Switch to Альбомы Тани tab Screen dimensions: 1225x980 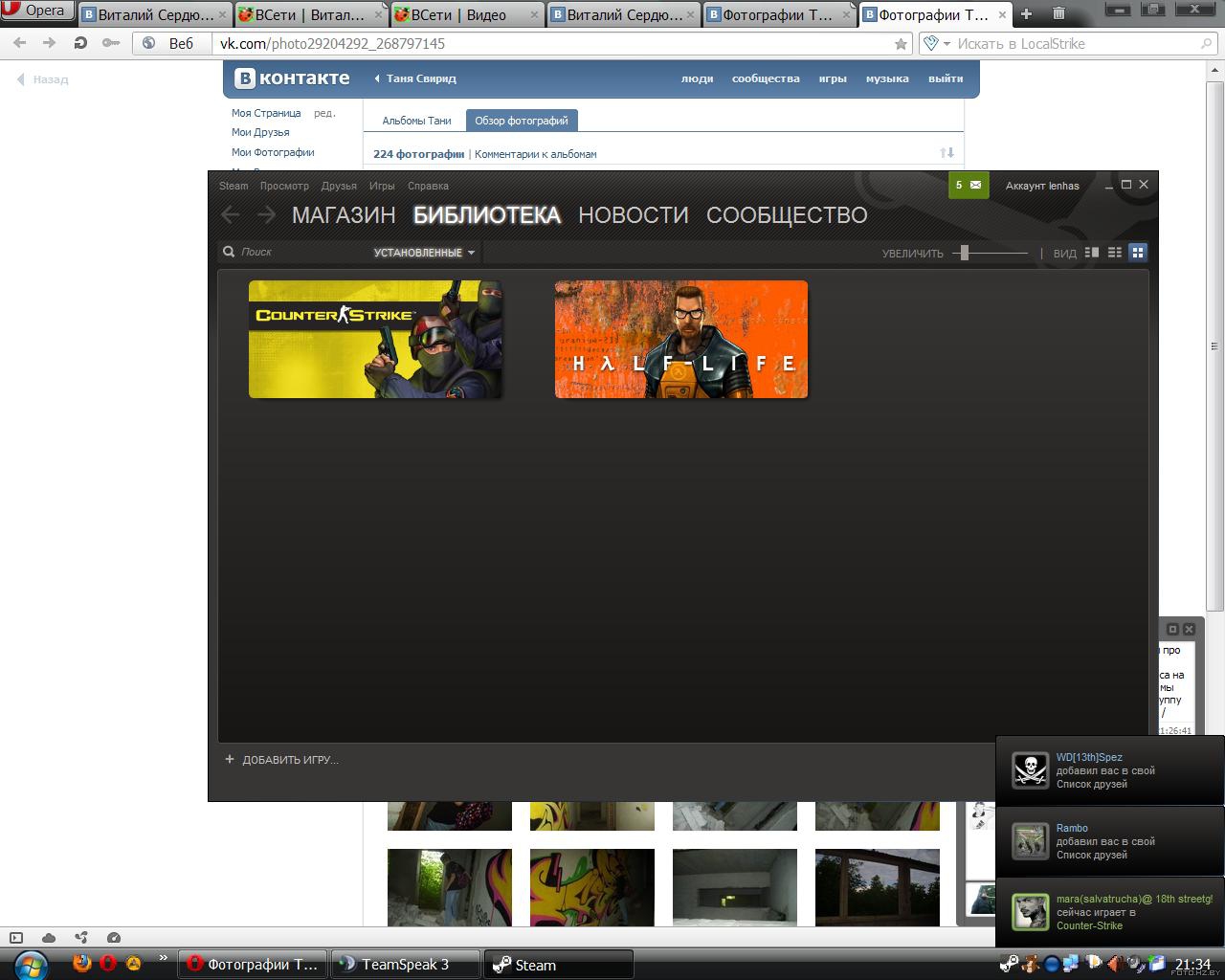point(416,121)
